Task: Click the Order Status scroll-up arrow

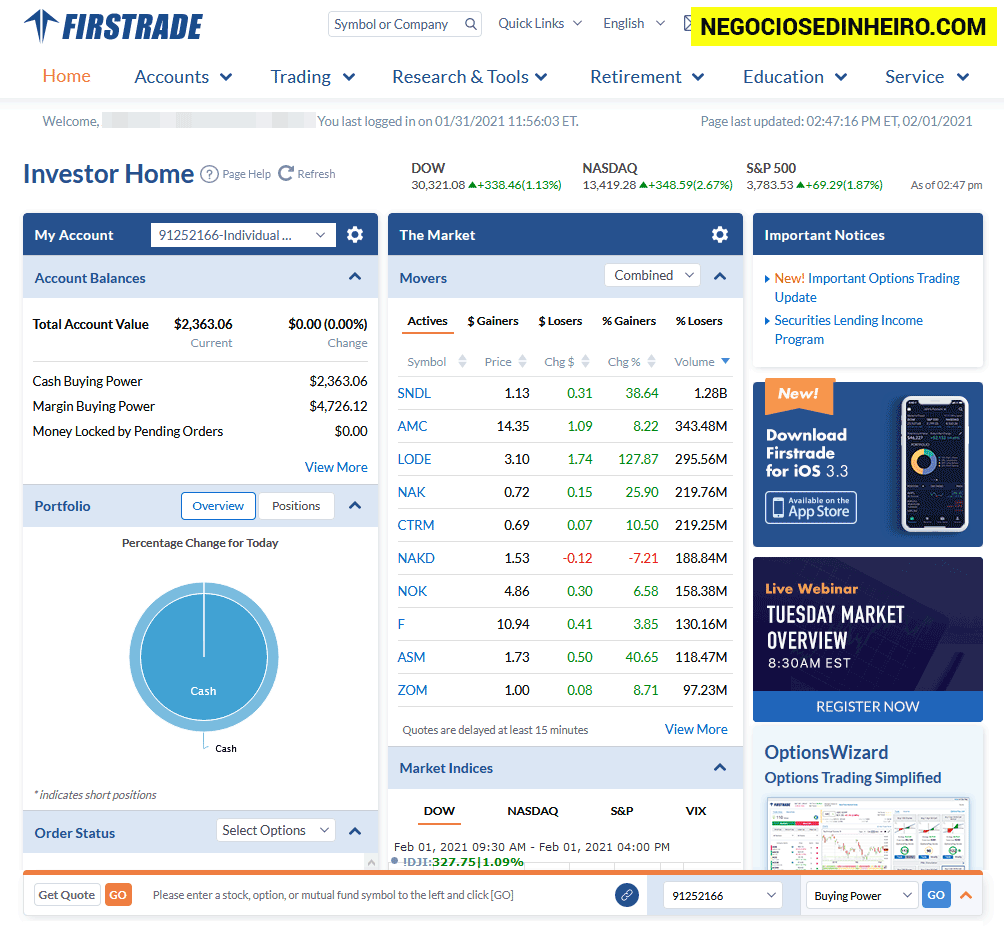Action: [371, 863]
